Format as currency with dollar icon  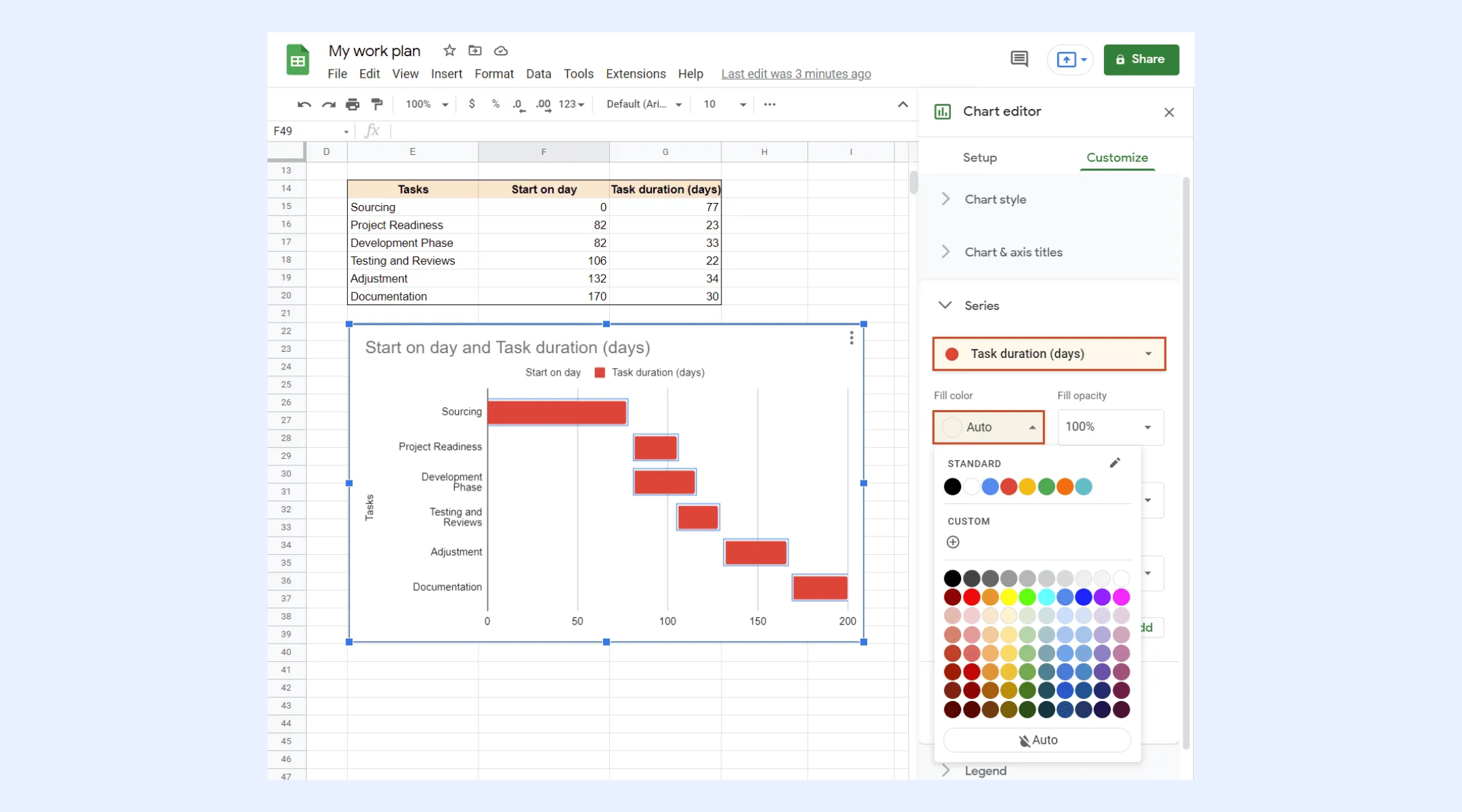[472, 104]
